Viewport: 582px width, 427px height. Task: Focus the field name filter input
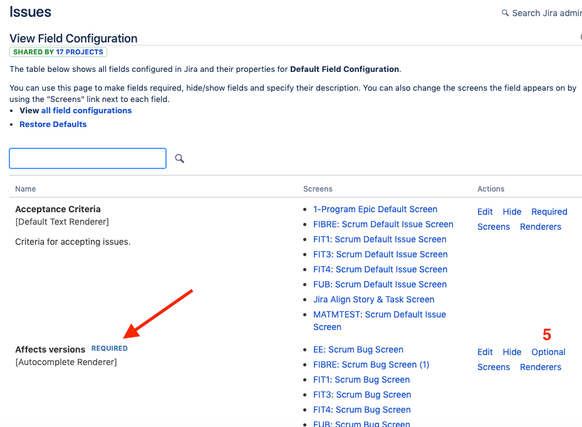coord(88,158)
